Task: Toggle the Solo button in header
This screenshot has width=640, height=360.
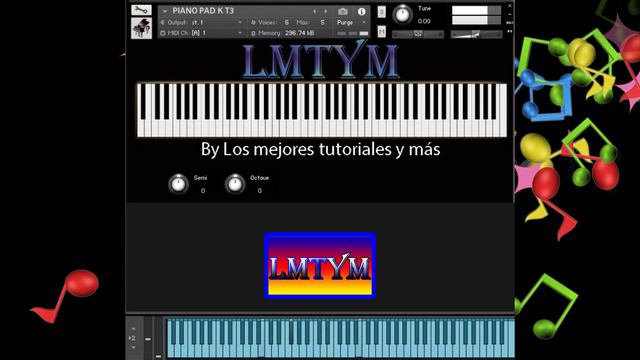Action: 382,12
